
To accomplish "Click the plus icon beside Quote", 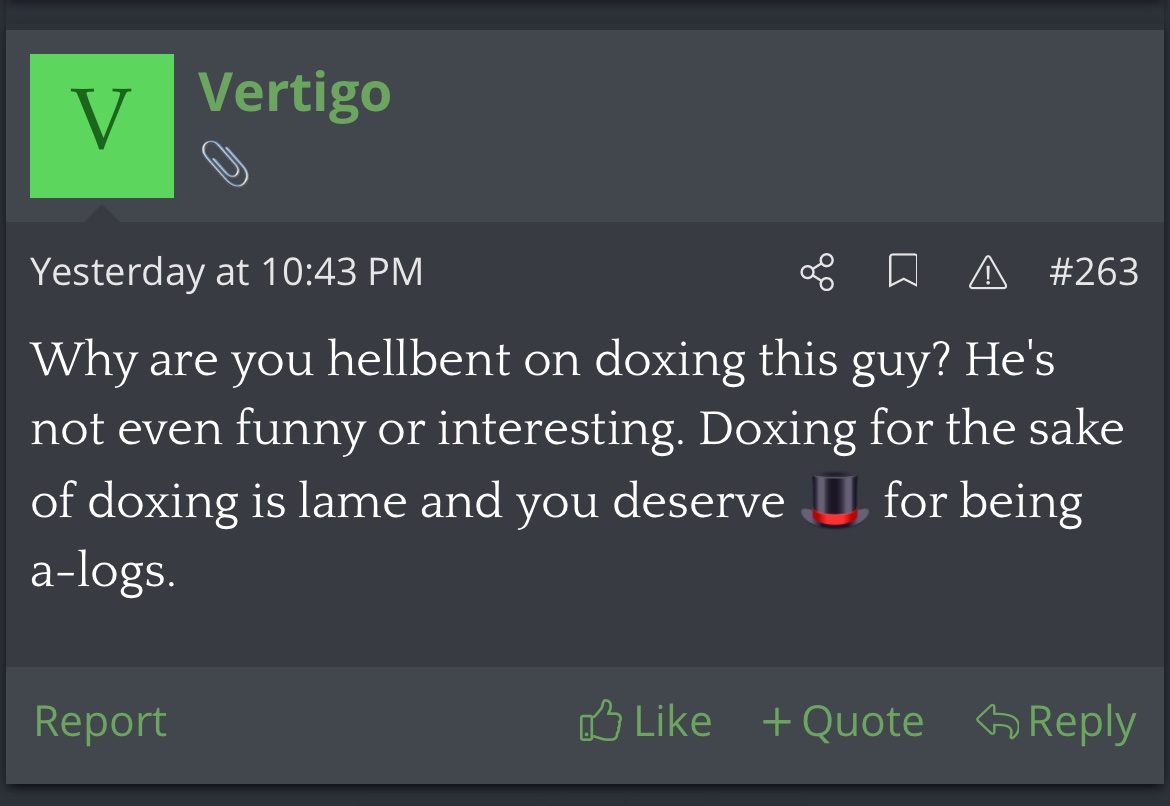I will pyautogui.click(x=777, y=722).
